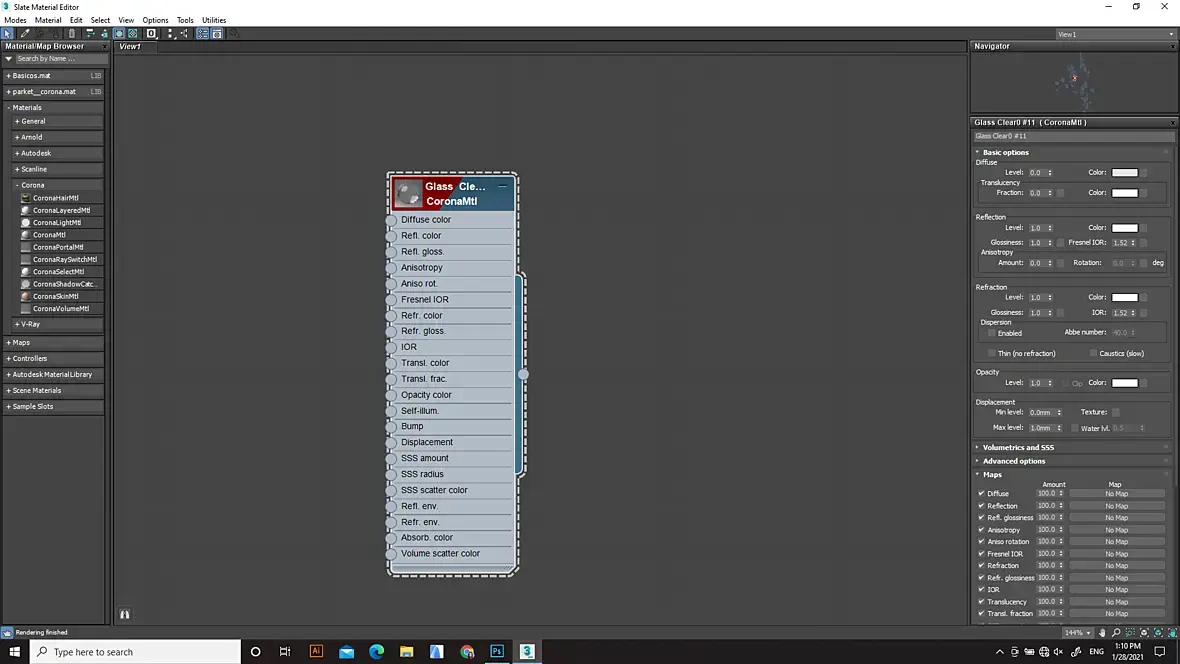This screenshot has width=1180, height=664.
Task: Click Reflection map No Map button
Action: (x=1117, y=506)
